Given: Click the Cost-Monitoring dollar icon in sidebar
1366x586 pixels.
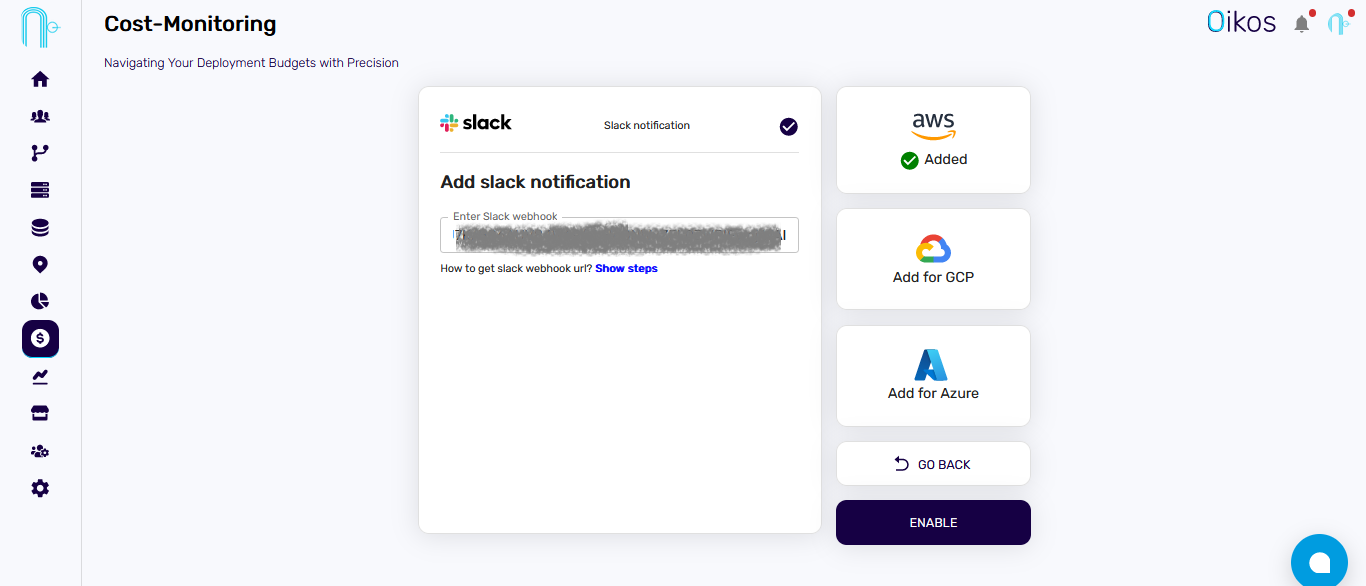Looking at the screenshot, I should (40, 338).
